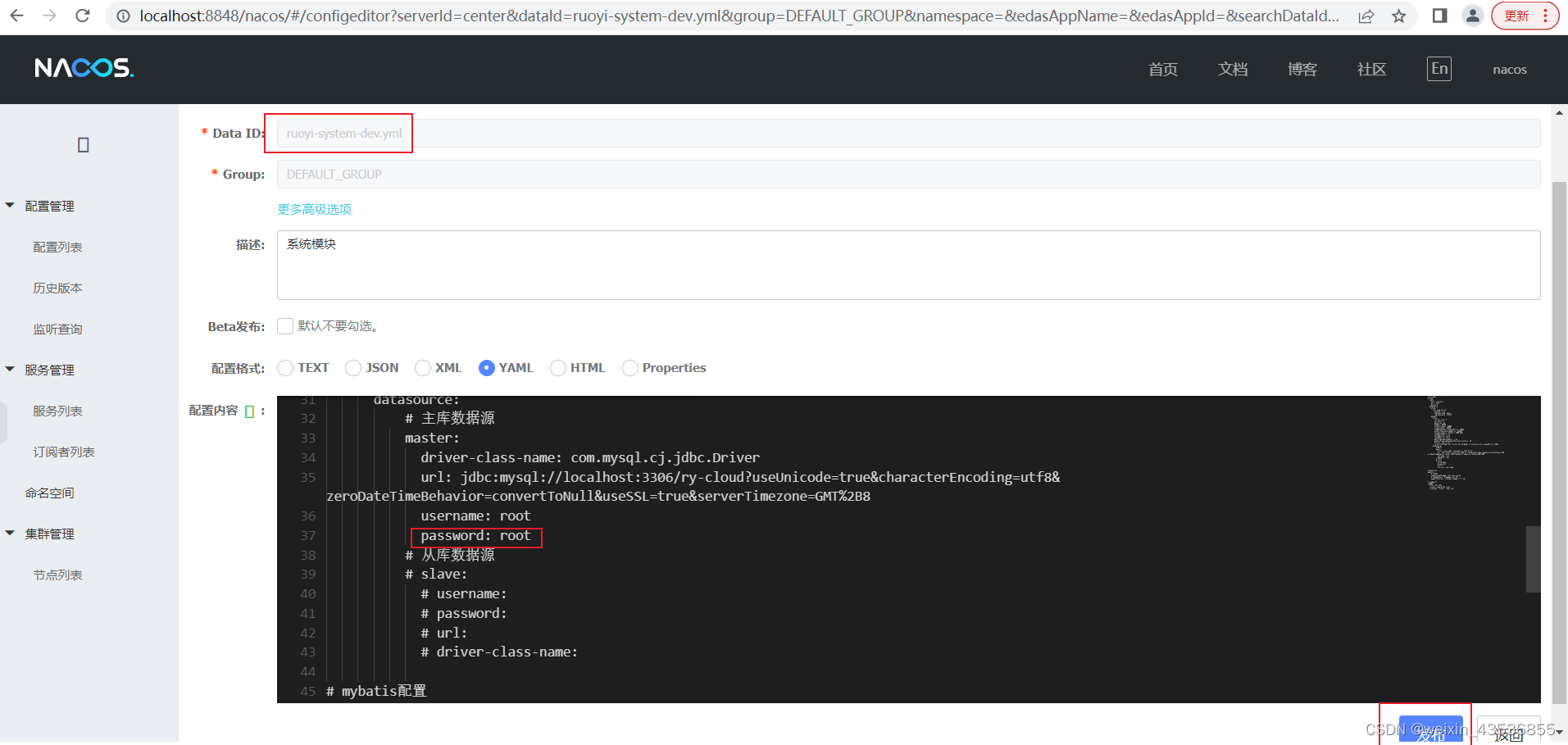
Task: Open 节点列表 in sidebar
Action: (x=57, y=575)
